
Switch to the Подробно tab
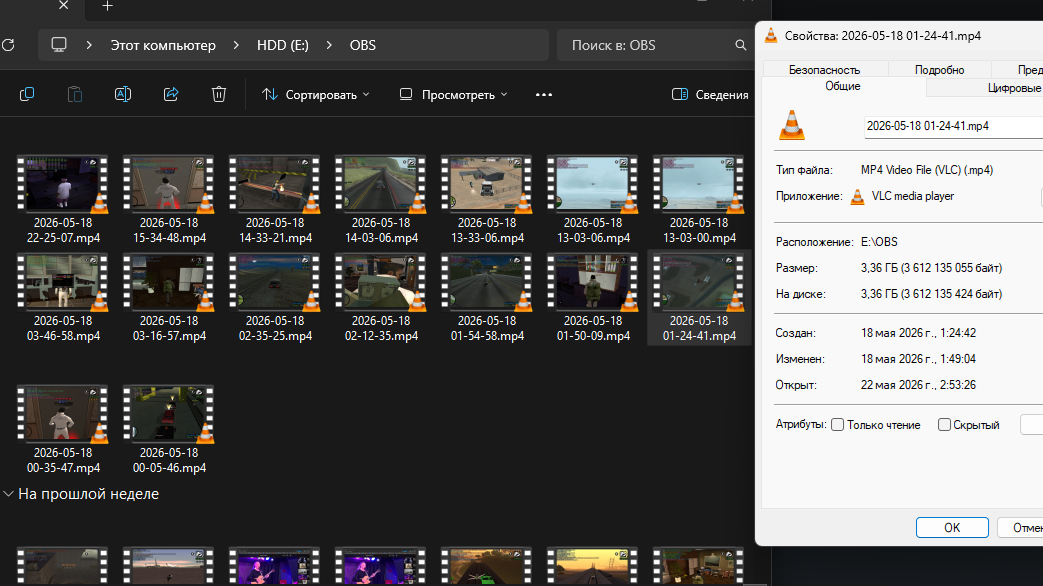[x=939, y=70]
